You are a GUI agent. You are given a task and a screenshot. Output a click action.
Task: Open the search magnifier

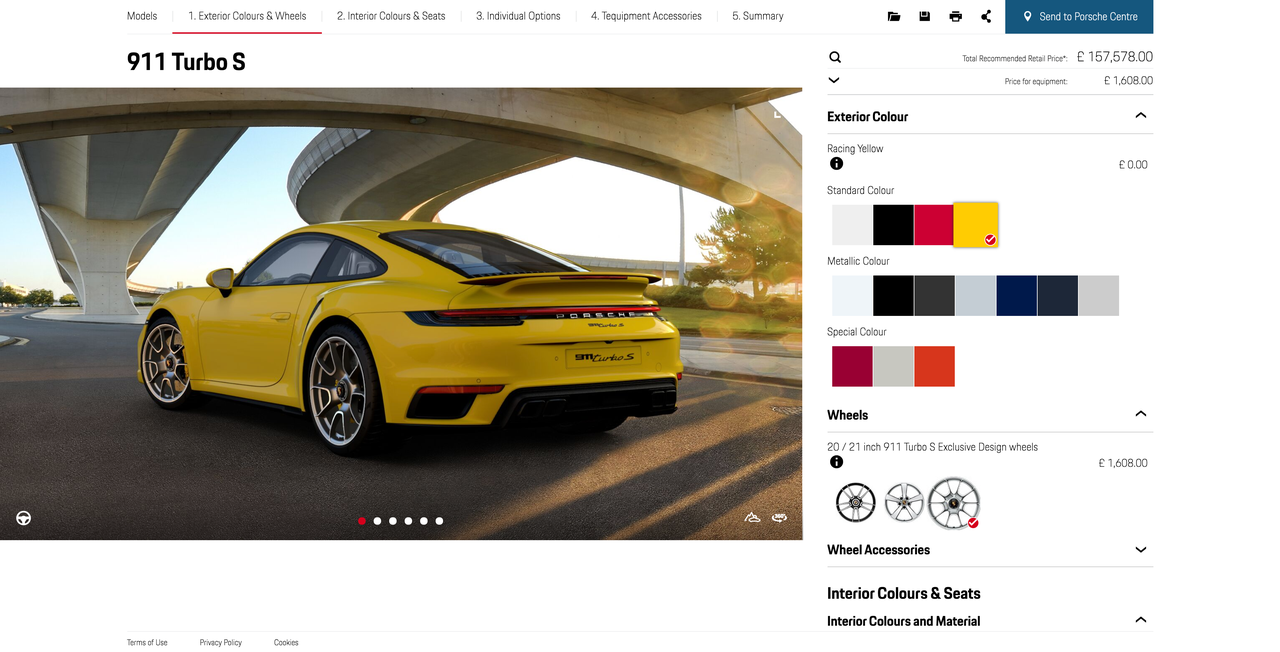[x=835, y=57]
